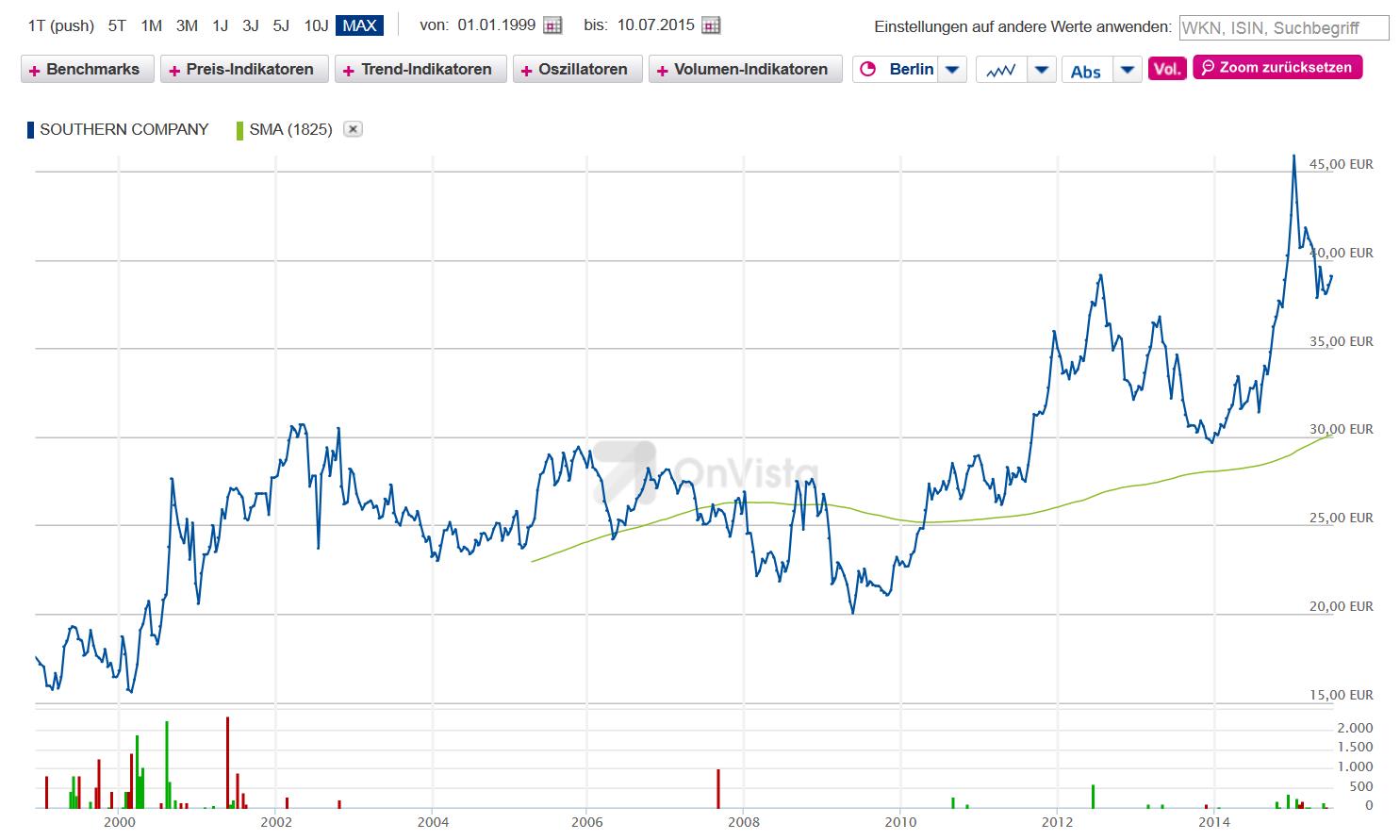Focus the WKN, ISIN, Suchbegriff search field
Image resolution: width=1400 pixels, height=840 pixels.
(1283, 28)
